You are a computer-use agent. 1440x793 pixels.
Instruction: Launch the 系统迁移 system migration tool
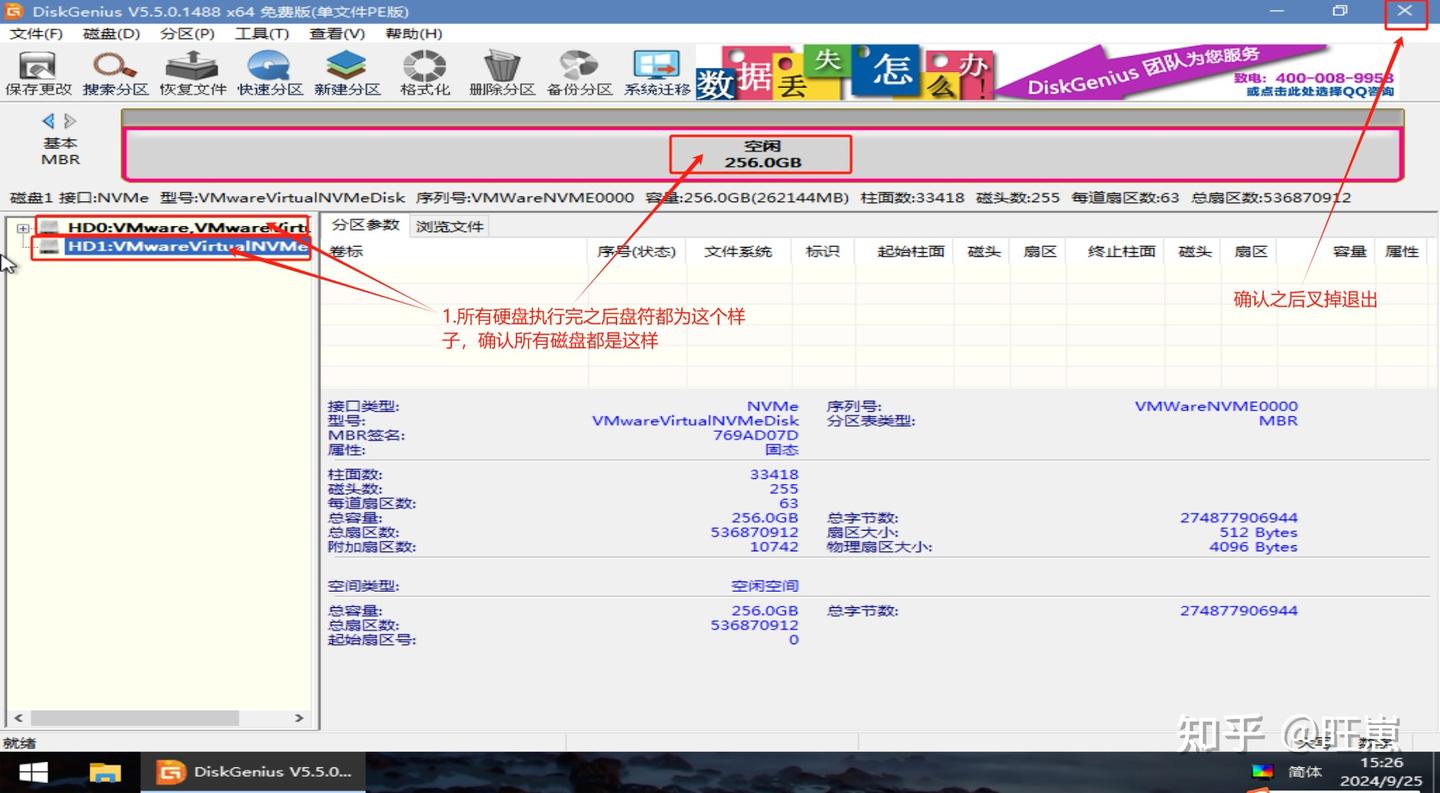pyautogui.click(x=657, y=73)
